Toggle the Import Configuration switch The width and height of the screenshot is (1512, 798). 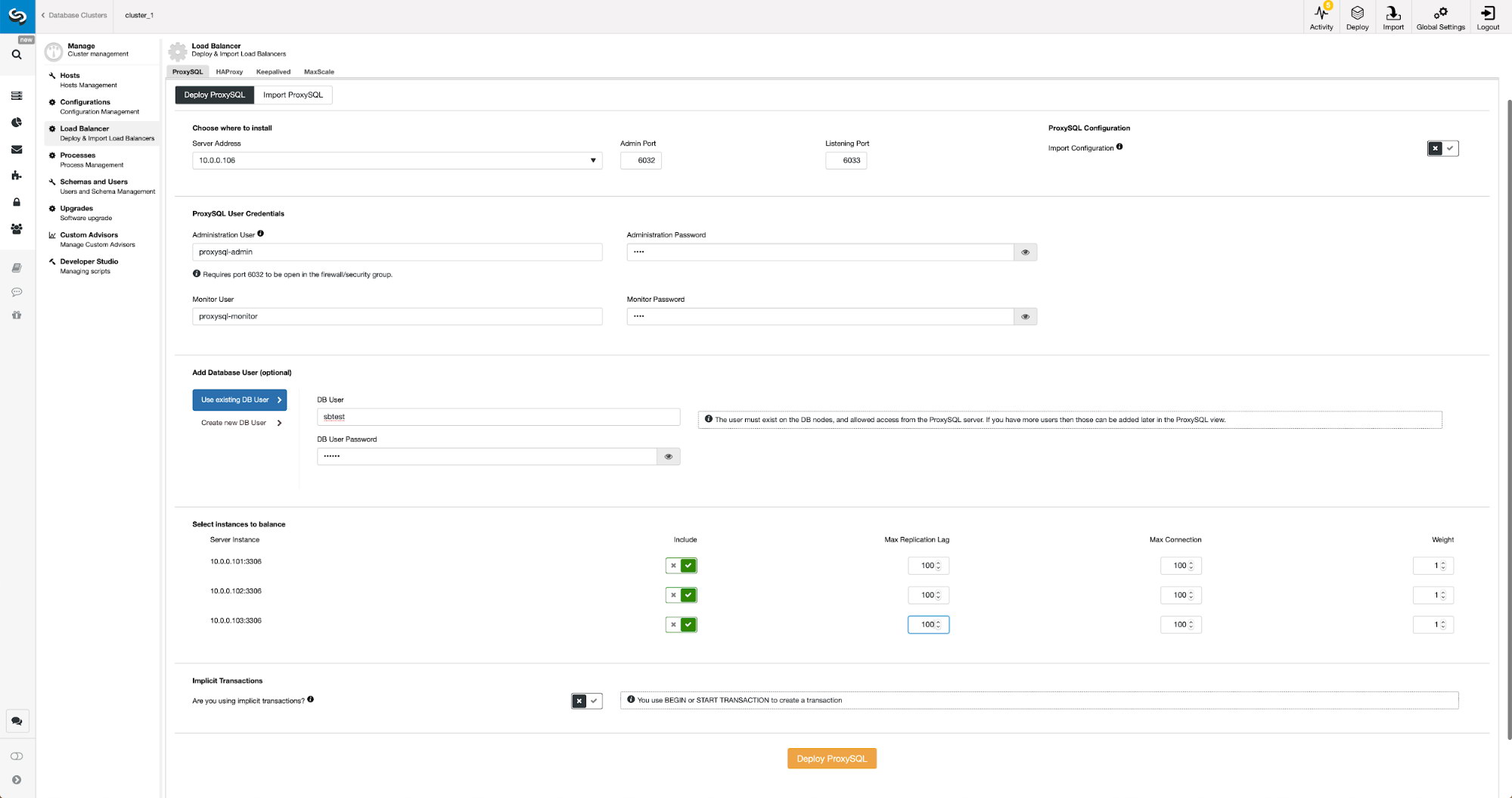pyautogui.click(x=1442, y=148)
